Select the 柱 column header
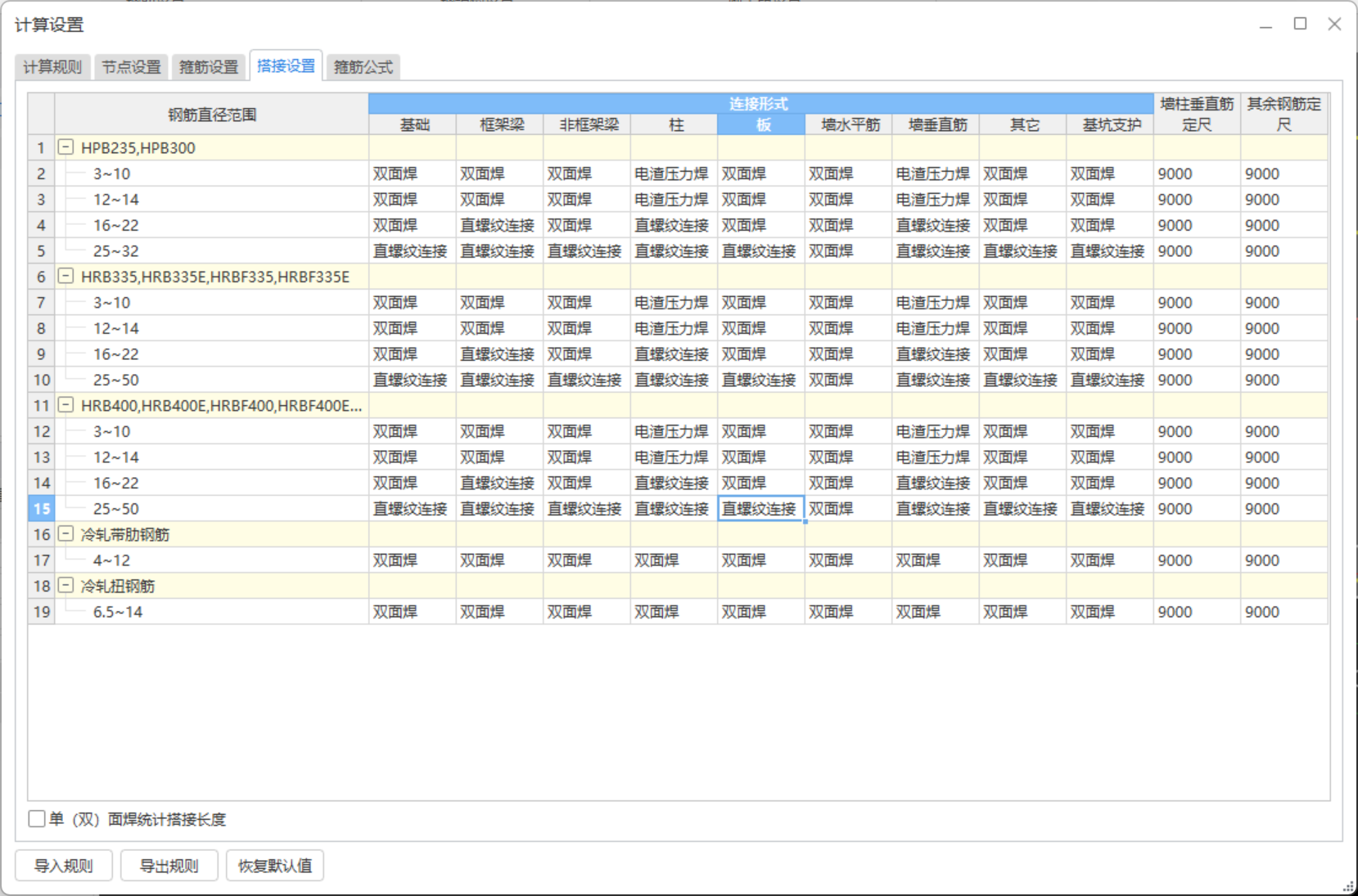The width and height of the screenshot is (1358, 896). [x=674, y=124]
